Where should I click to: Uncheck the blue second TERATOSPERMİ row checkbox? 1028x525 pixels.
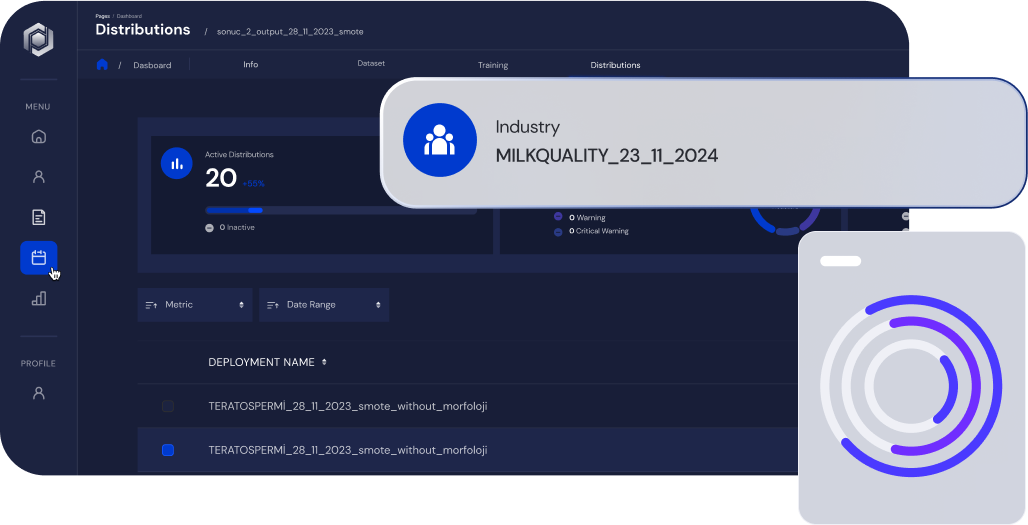[168, 450]
